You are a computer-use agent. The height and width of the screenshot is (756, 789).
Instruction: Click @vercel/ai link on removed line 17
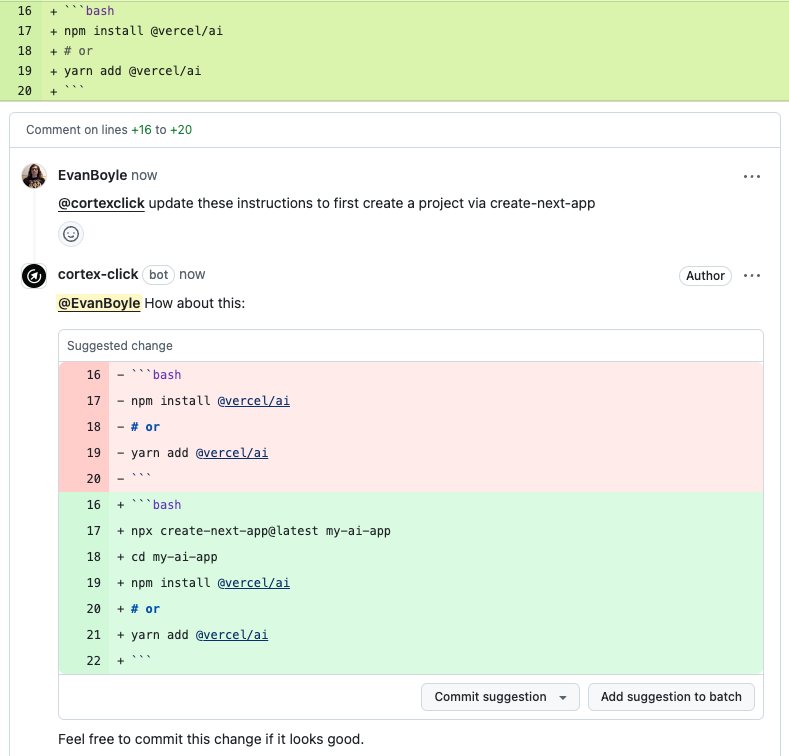click(x=254, y=401)
